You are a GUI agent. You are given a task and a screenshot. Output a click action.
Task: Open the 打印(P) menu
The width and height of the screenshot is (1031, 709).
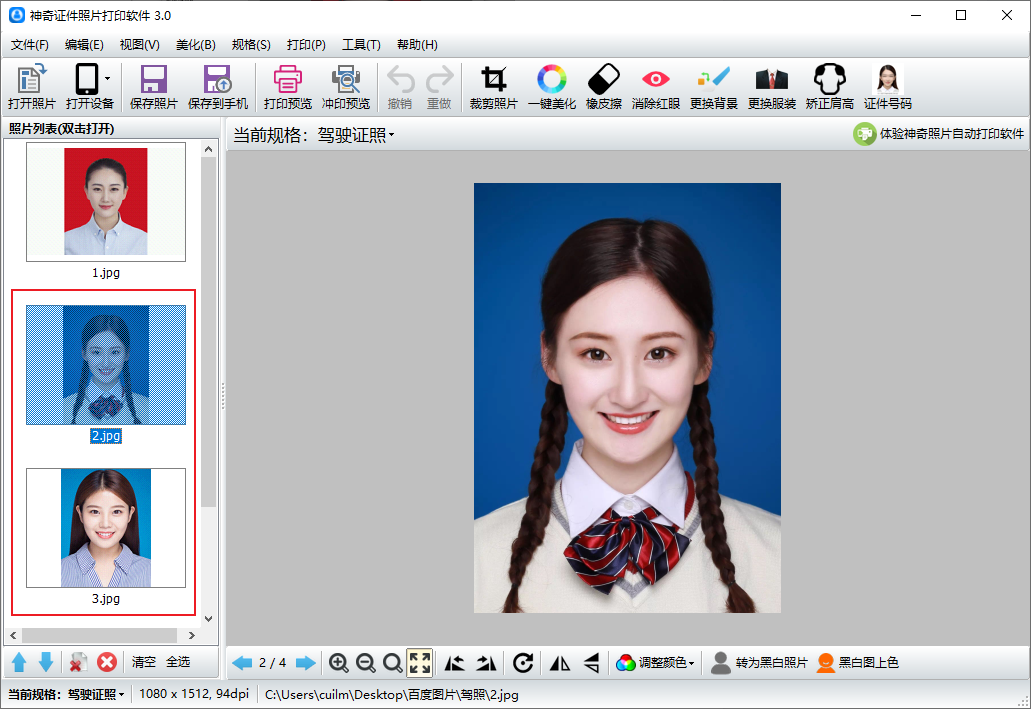(x=306, y=45)
